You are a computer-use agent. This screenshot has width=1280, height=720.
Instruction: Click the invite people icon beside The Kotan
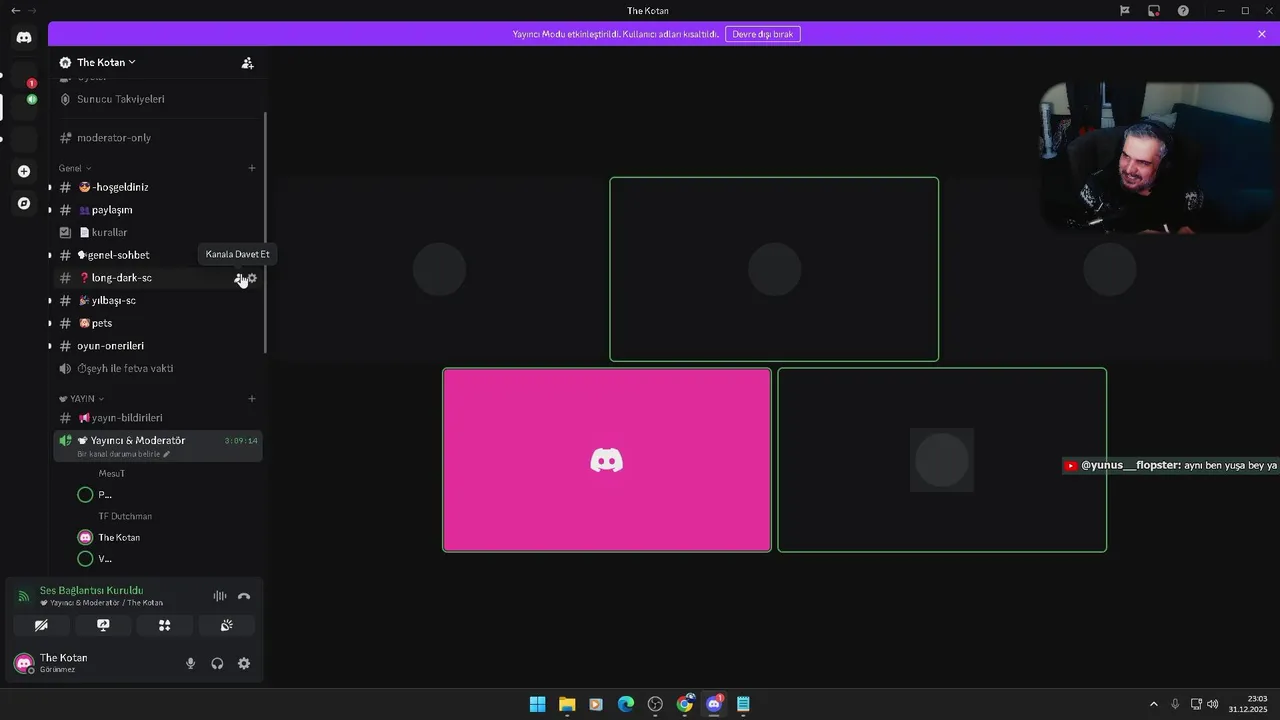pos(247,63)
